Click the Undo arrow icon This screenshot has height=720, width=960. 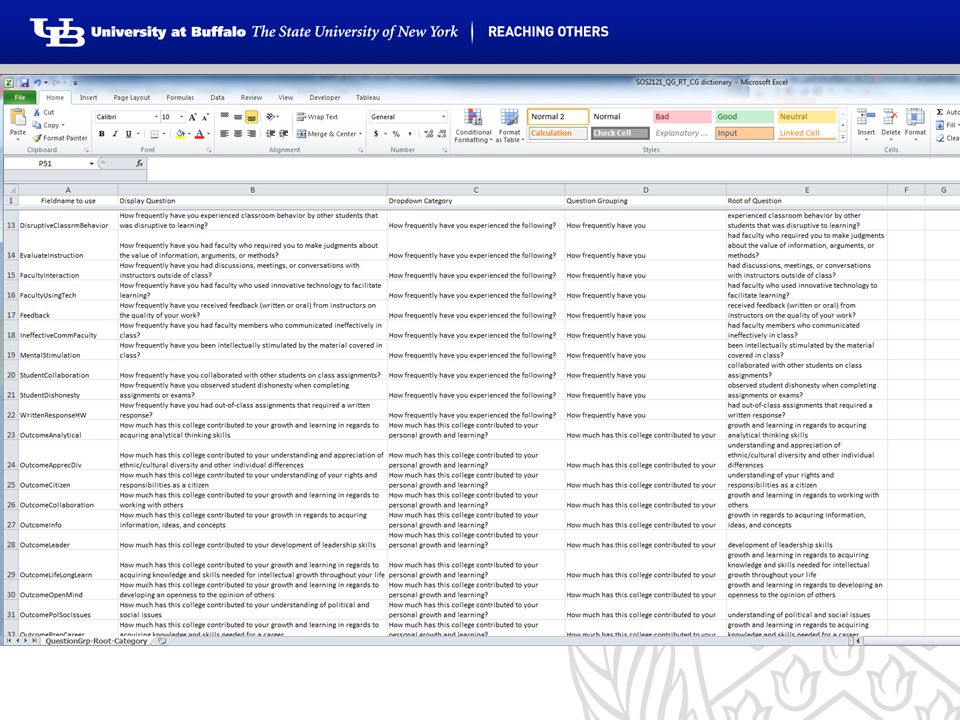point(37,83)
